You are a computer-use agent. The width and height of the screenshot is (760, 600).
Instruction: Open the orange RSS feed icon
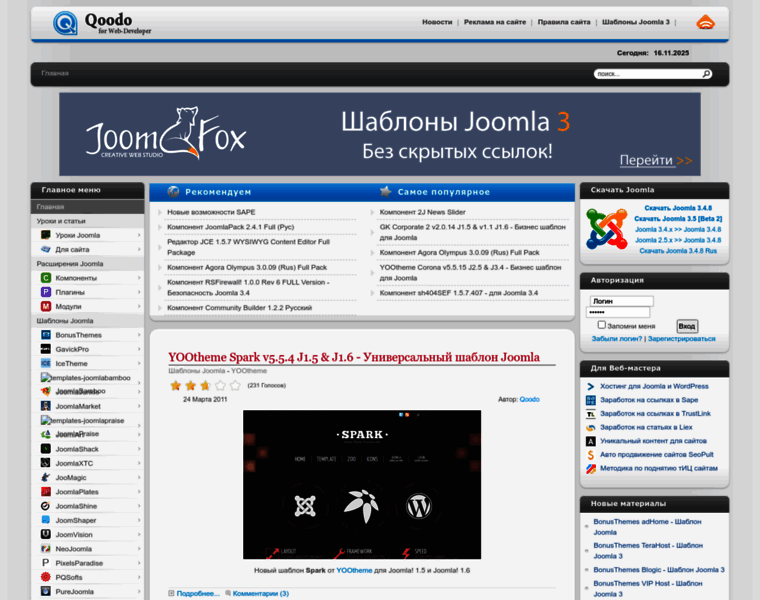(x=705, y=22)
